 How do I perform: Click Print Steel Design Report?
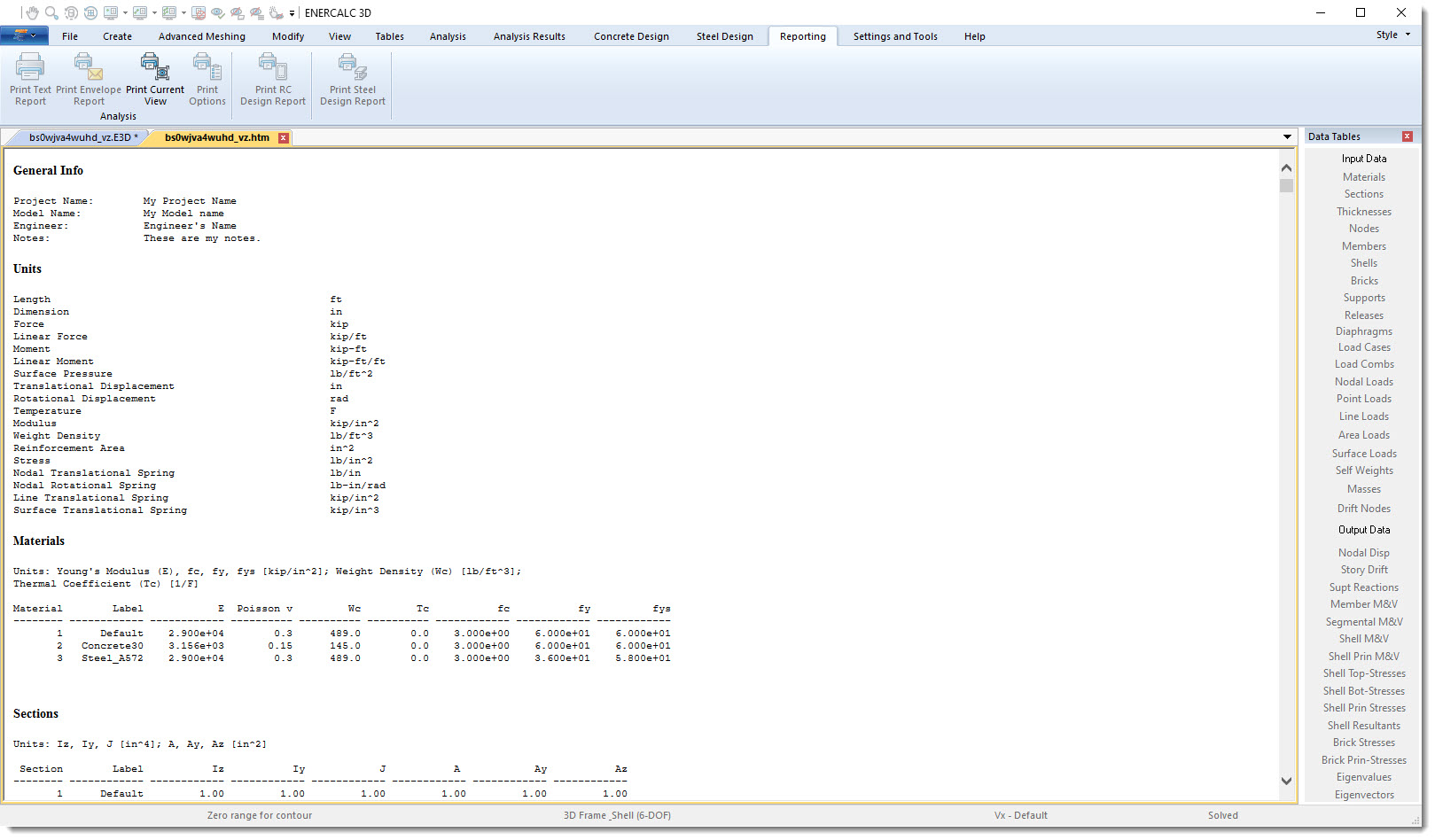(x=351, y=80)
